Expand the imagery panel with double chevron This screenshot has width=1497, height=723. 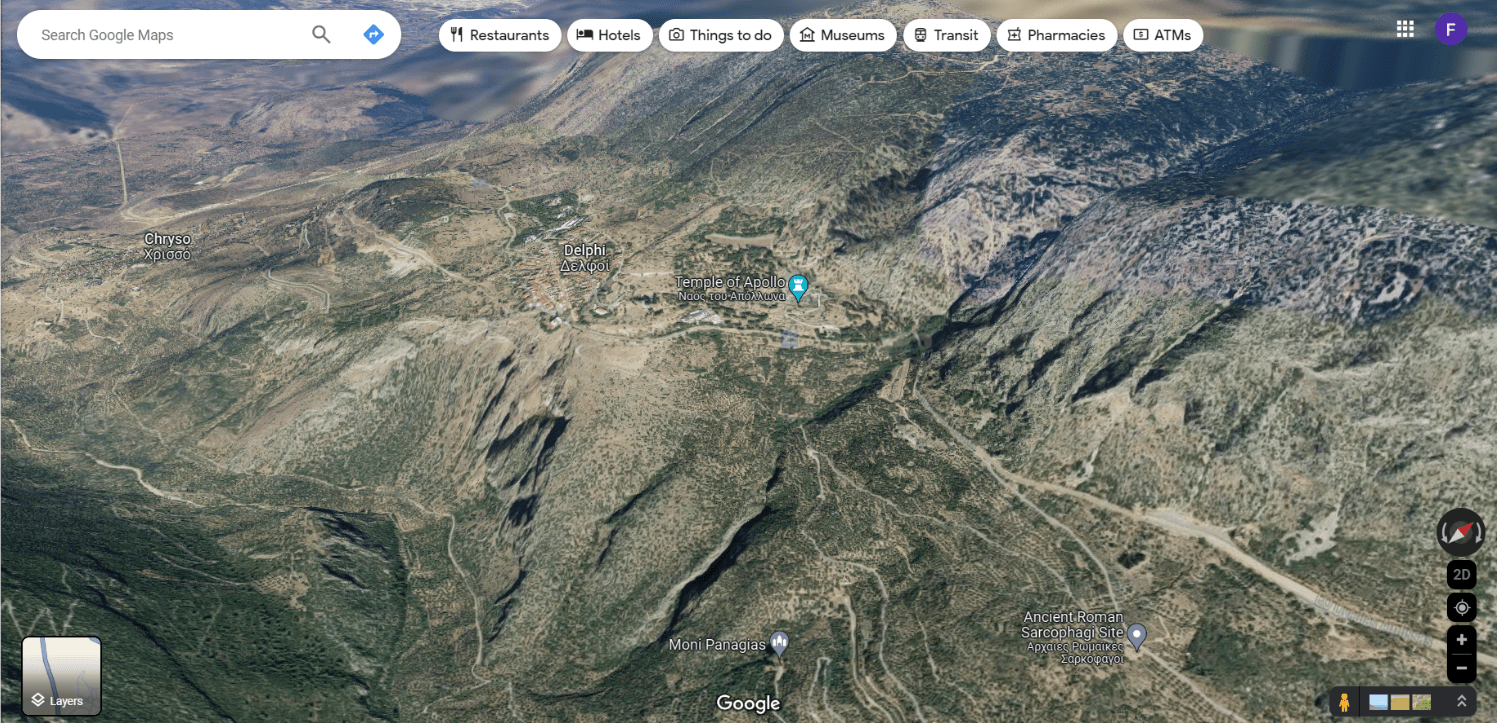(x=1461, y=702)
